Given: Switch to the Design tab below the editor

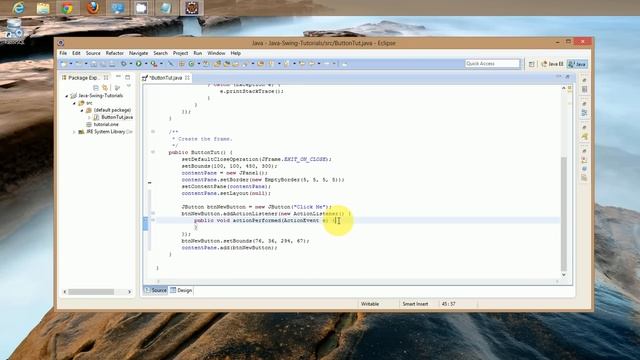Looking at the screenshot, I should [x=181, y=290].
